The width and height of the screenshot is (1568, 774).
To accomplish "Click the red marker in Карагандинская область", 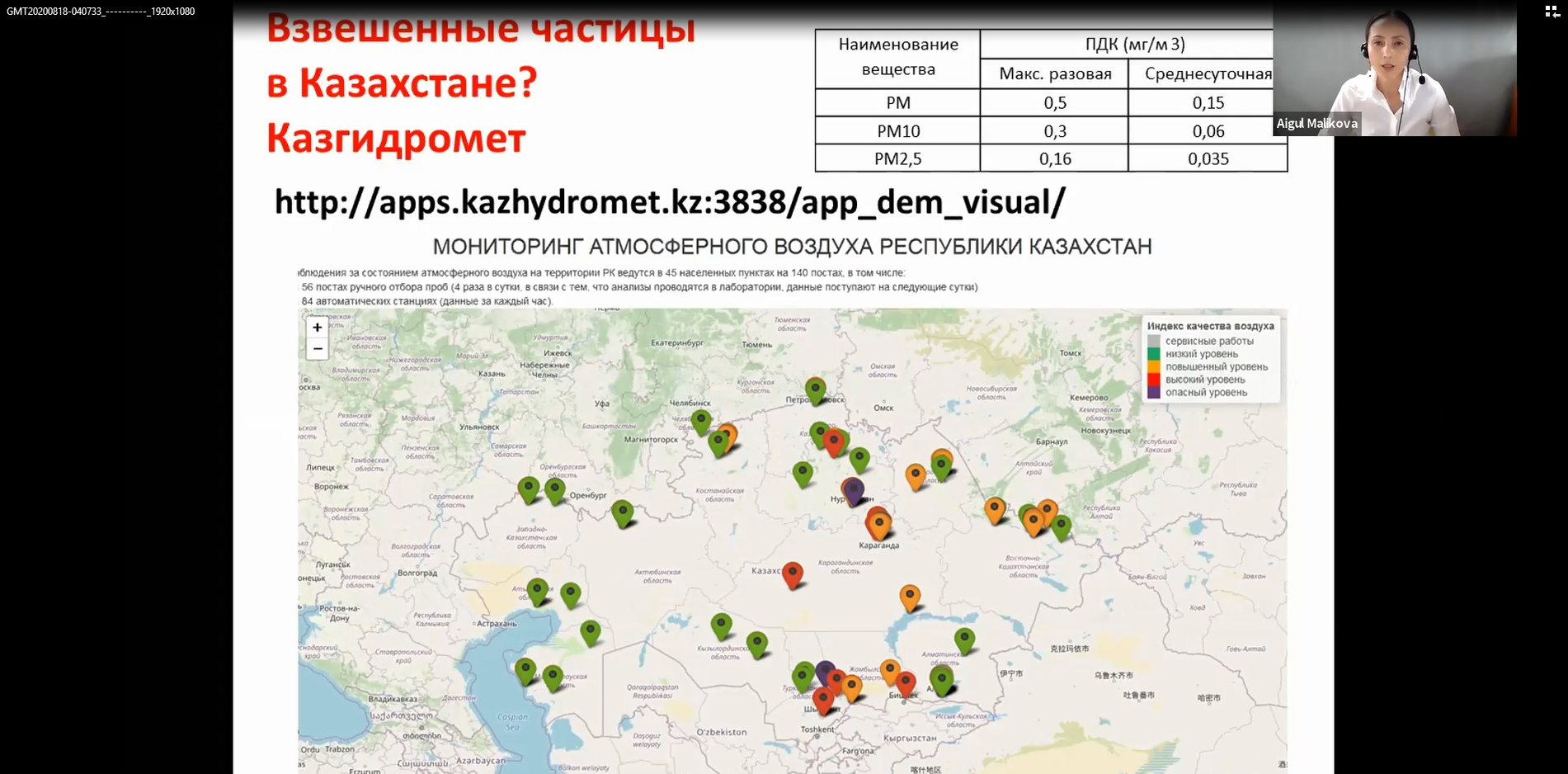I will click(x=792, y=573).
